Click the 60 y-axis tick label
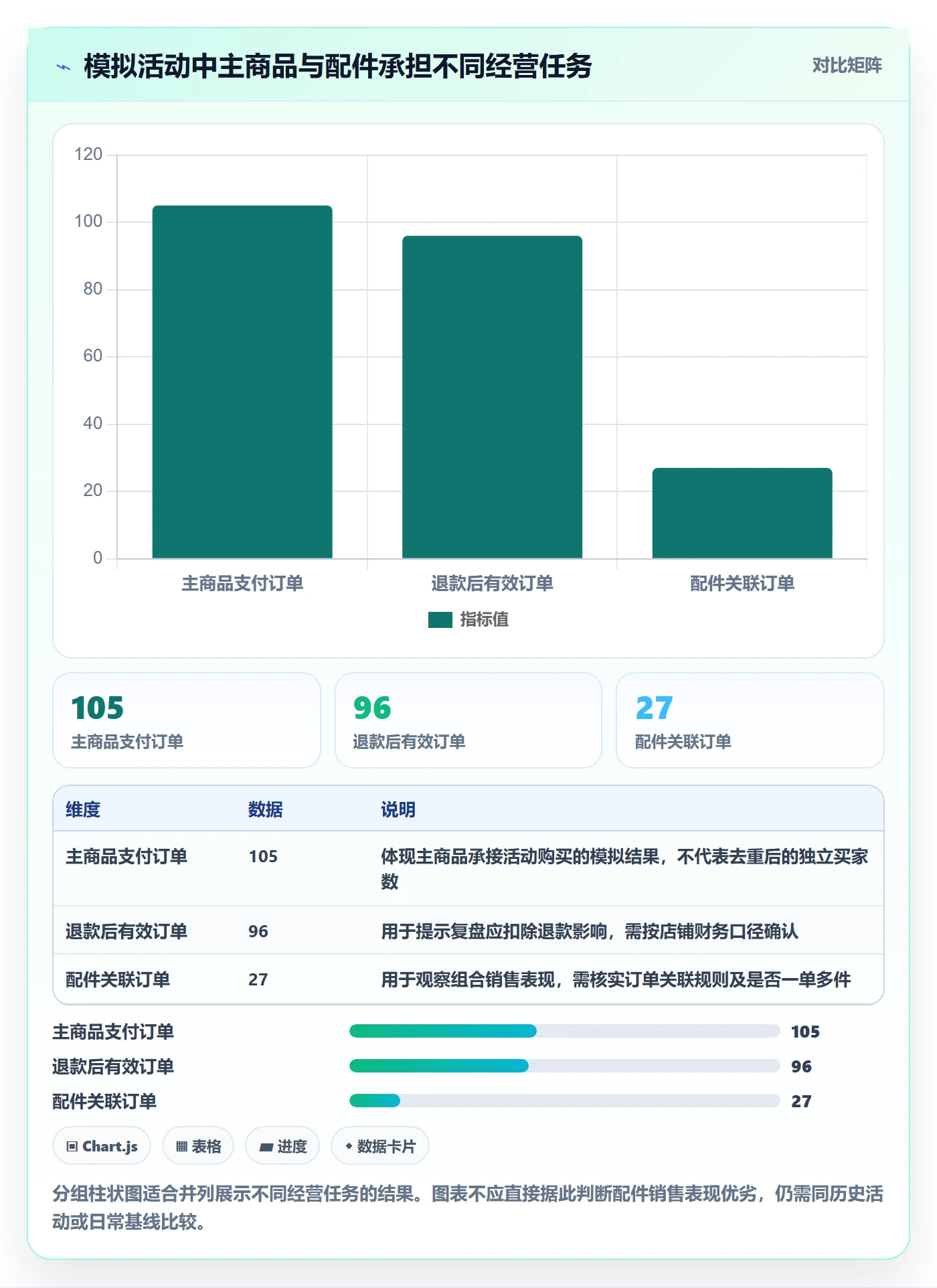Image resolution: width=937 pixels, height=1288 pixels. [92, 356]
